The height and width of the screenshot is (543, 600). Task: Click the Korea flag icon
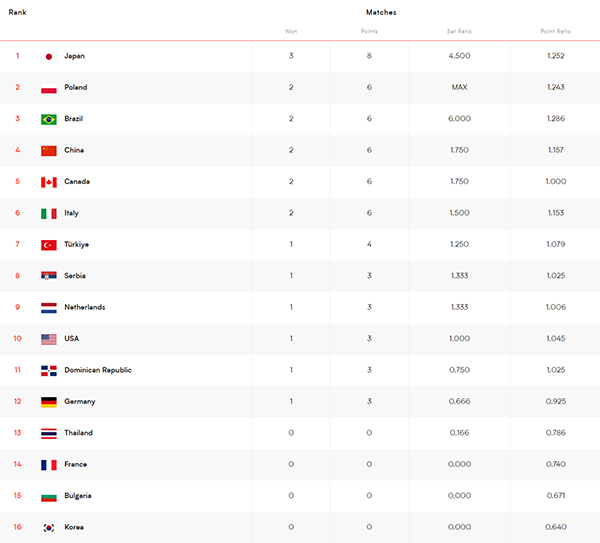point(49,527)
